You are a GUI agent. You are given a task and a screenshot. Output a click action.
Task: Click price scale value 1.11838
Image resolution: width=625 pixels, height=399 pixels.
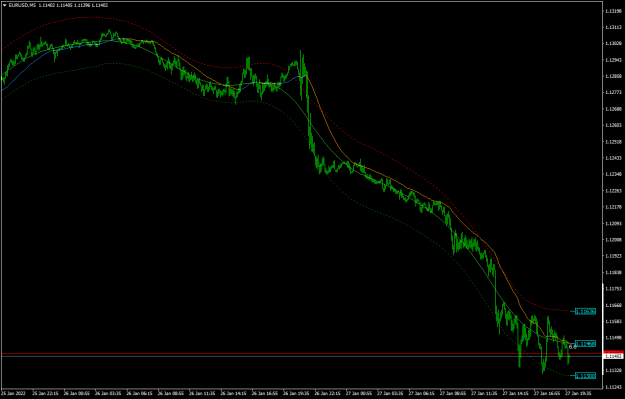pos(613,272)
